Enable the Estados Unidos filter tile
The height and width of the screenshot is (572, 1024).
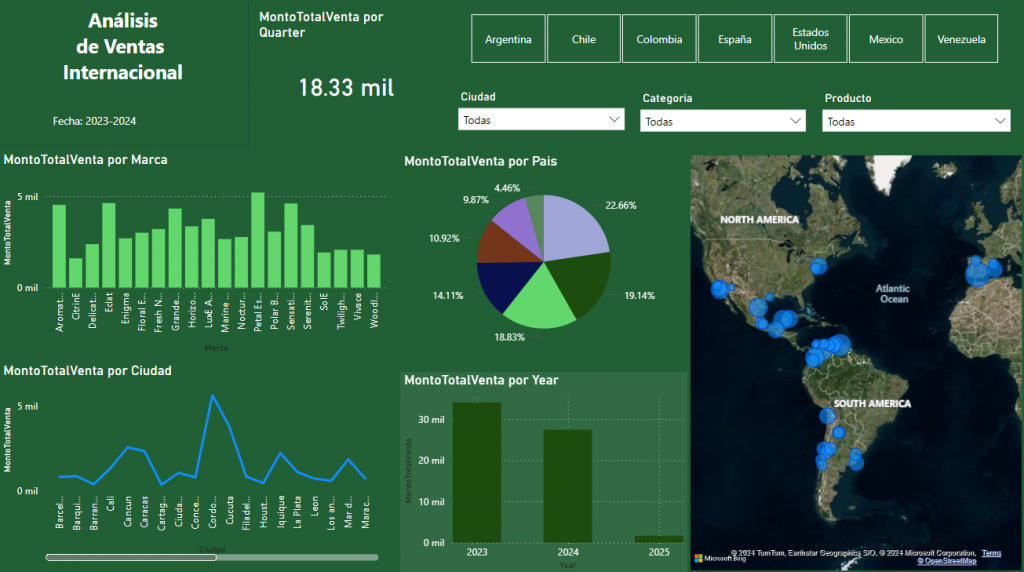[x=810, y=40]
